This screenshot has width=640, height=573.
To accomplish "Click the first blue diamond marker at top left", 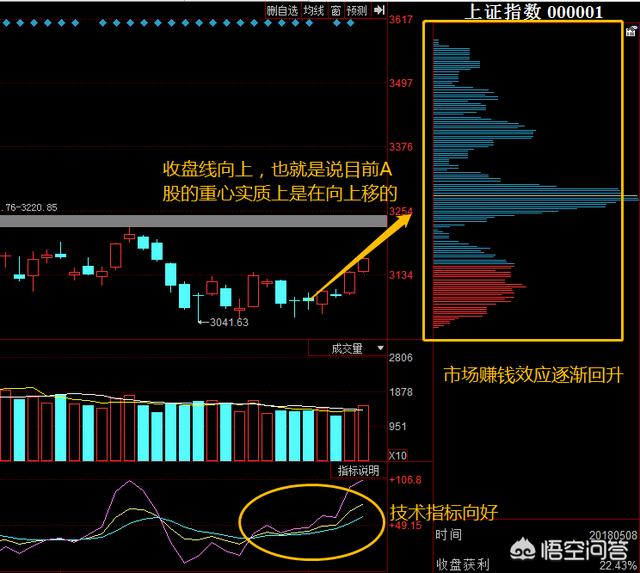I will pos(7,20).
